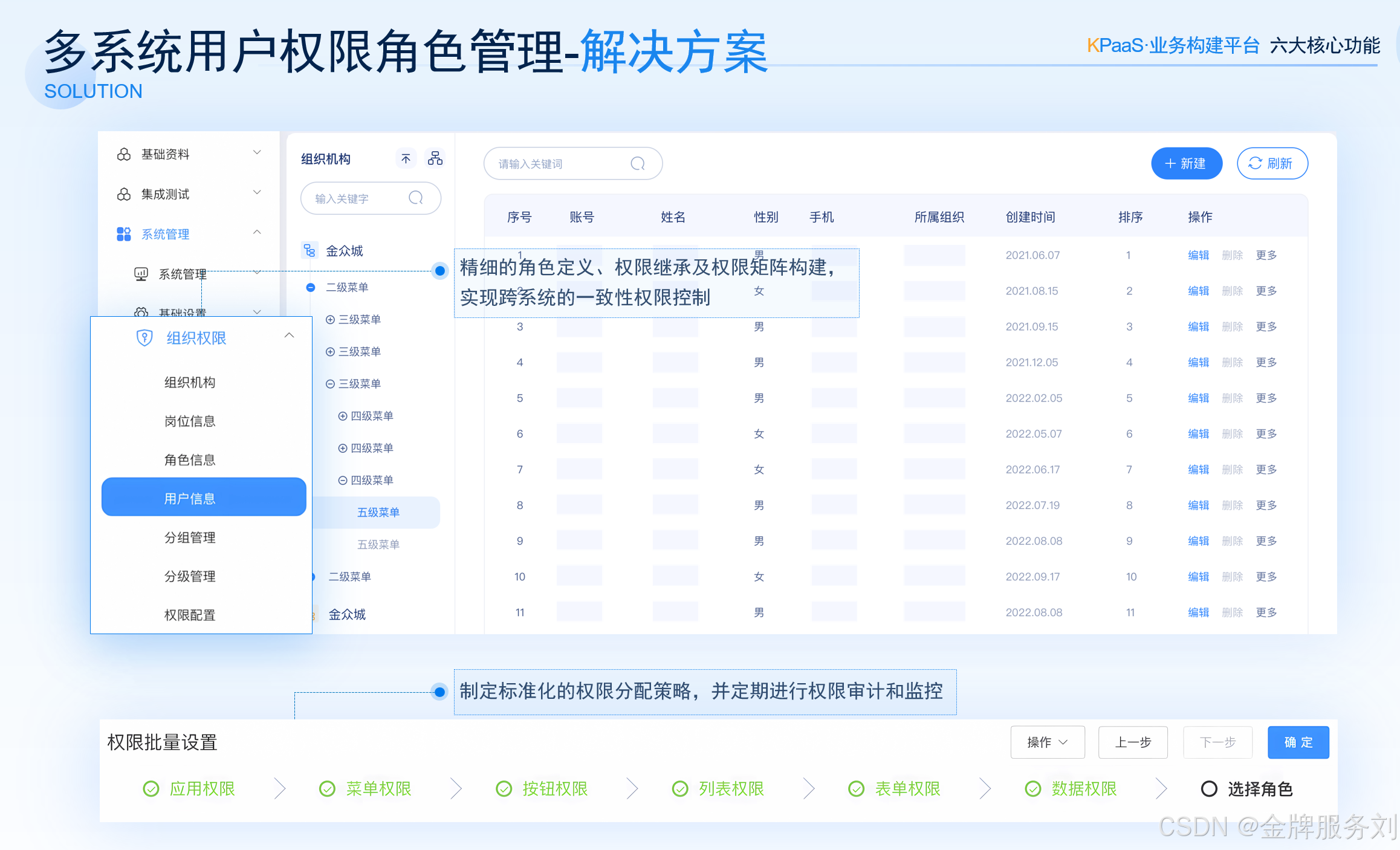Click the org hierarchy icon in tree header
The image size is (1400, 850).
point(435,158)
